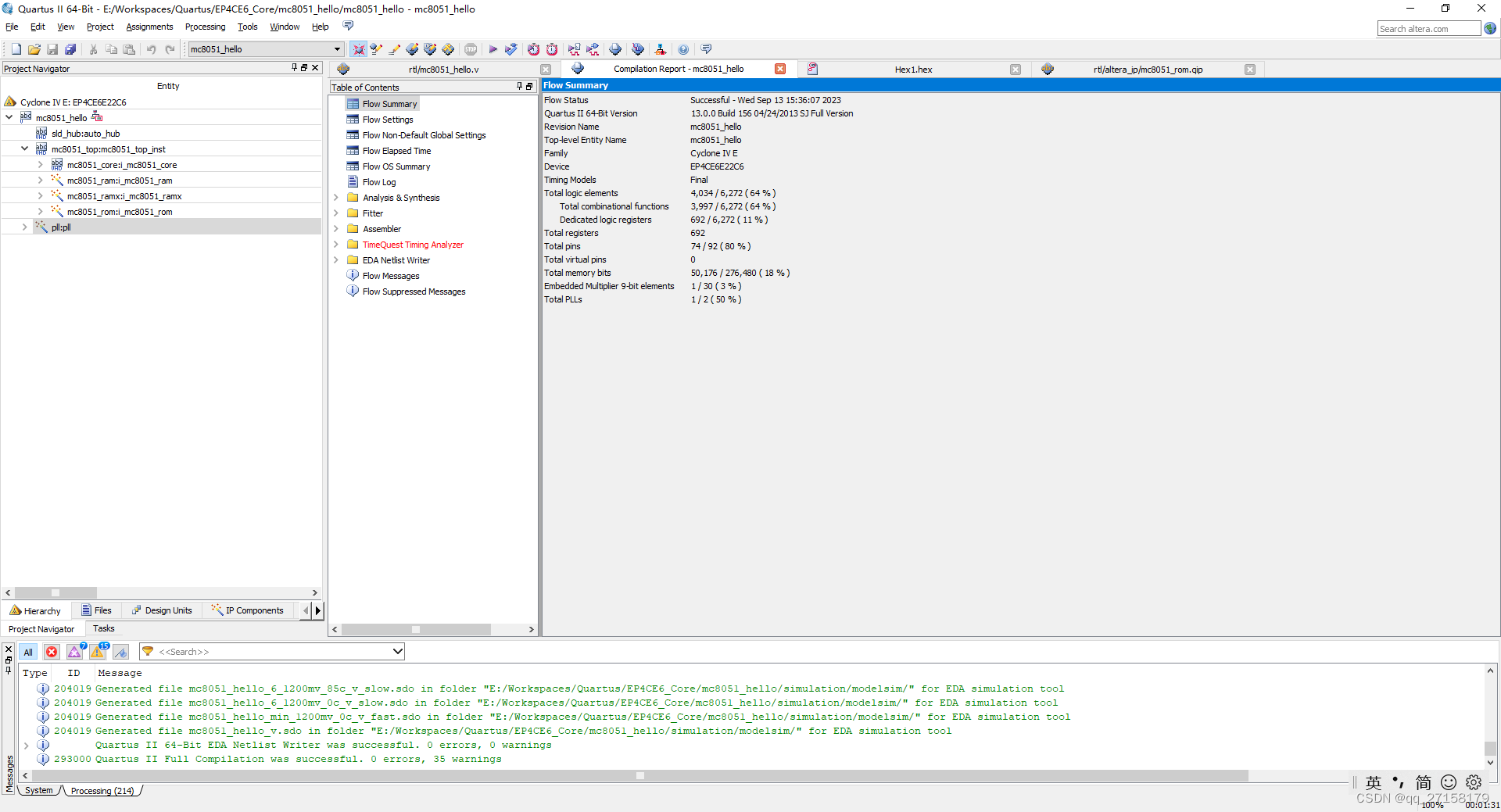Click the message flag icon in filter bar
Screen dimensions: 1501x812
click(x=120, y=652)
